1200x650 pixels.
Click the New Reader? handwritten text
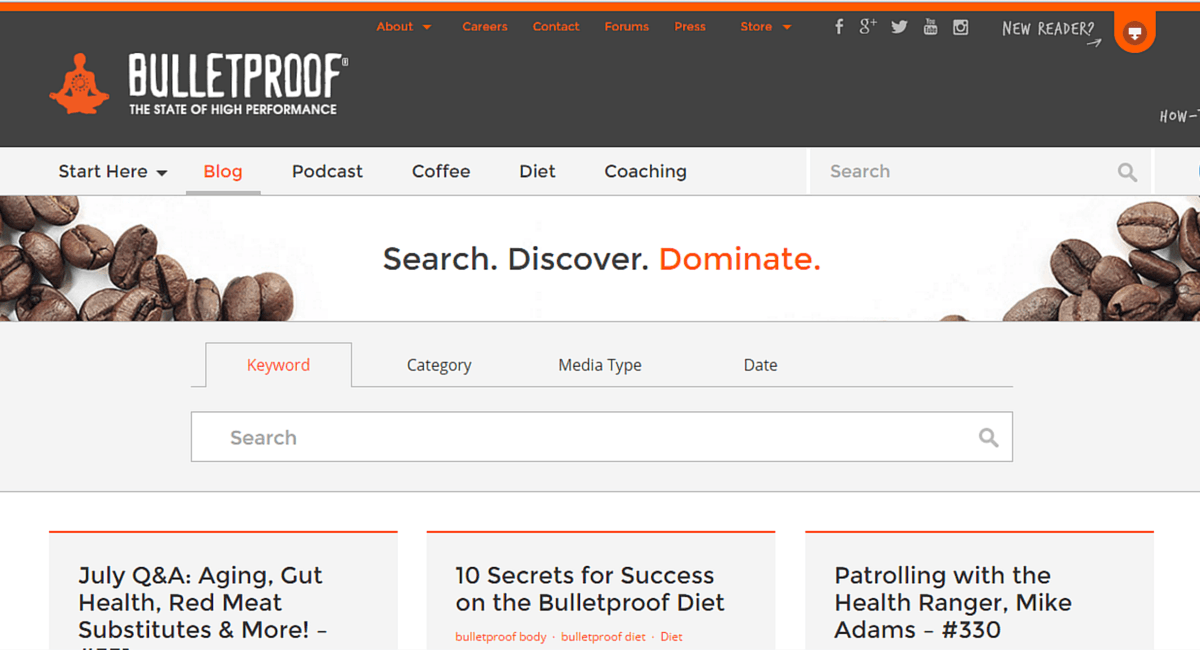[x=1048, y=29]
